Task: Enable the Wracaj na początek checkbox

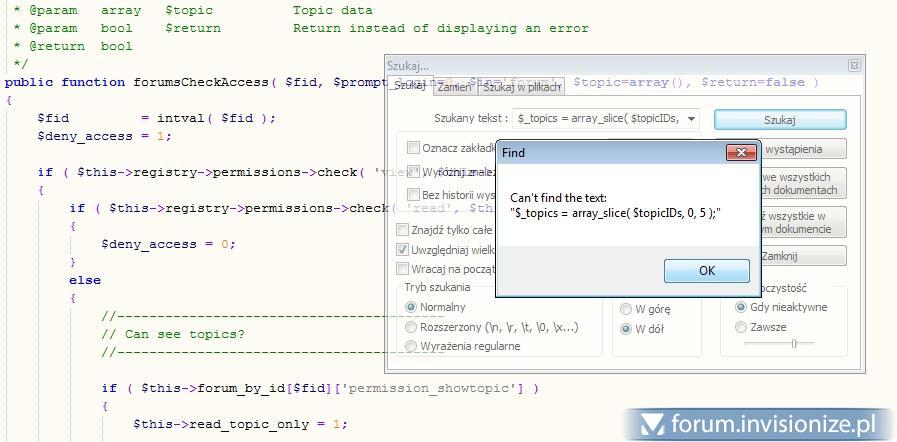Action: point(403,268)
